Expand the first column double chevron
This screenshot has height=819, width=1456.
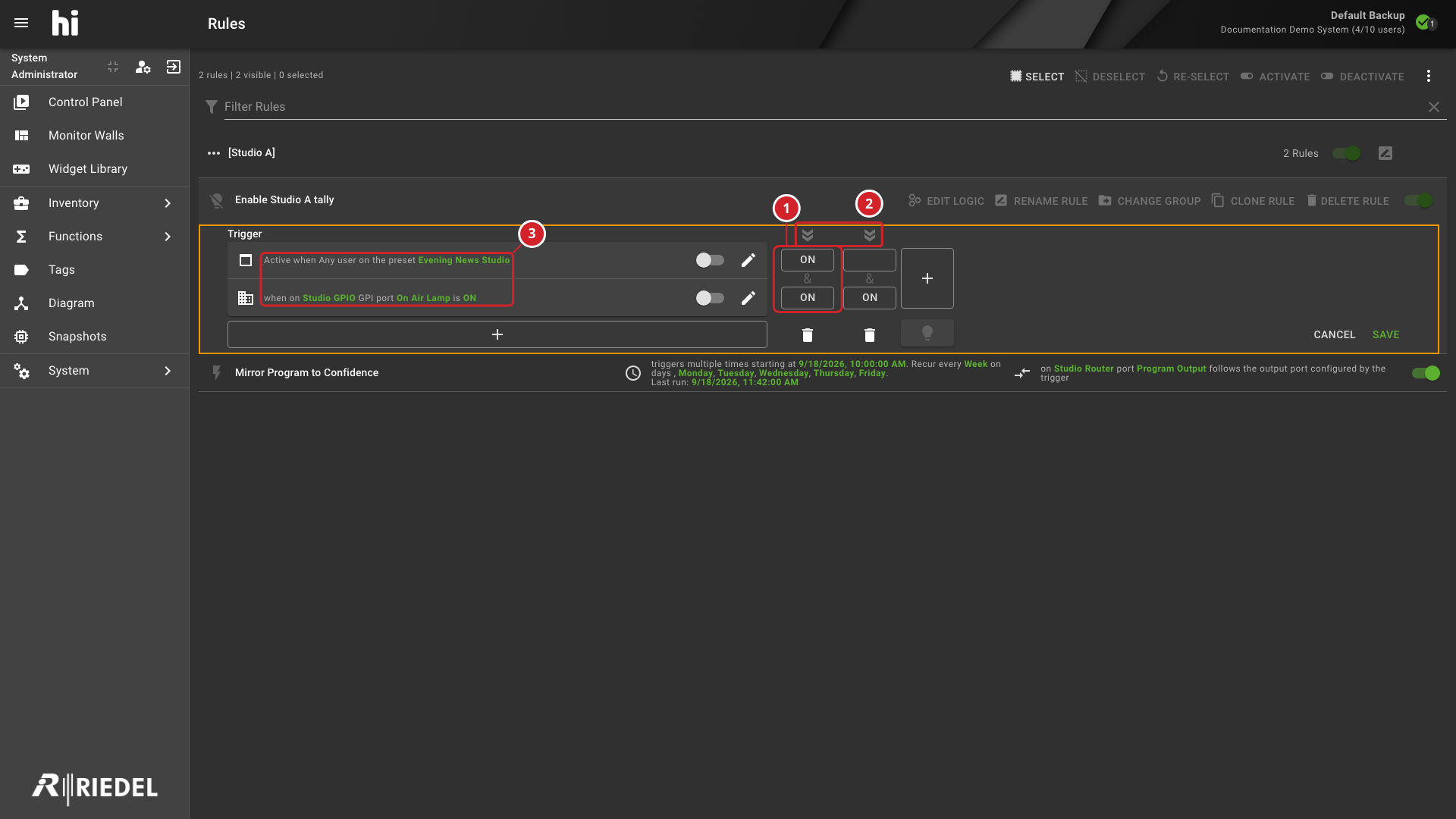tap(808, 235)
